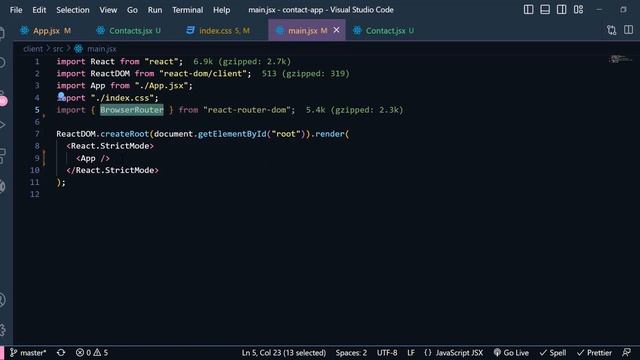
Task: Switch to the App.jsx tab
Action: click(45, 31)
